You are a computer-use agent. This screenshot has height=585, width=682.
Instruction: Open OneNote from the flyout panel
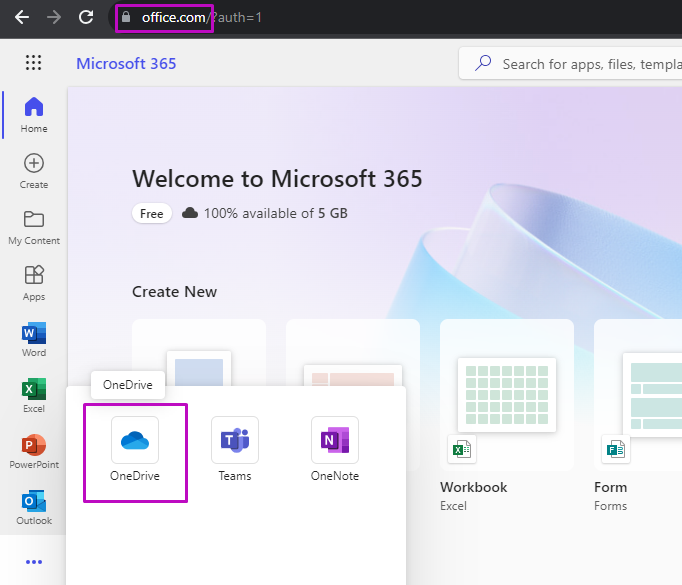pos(335,449)
